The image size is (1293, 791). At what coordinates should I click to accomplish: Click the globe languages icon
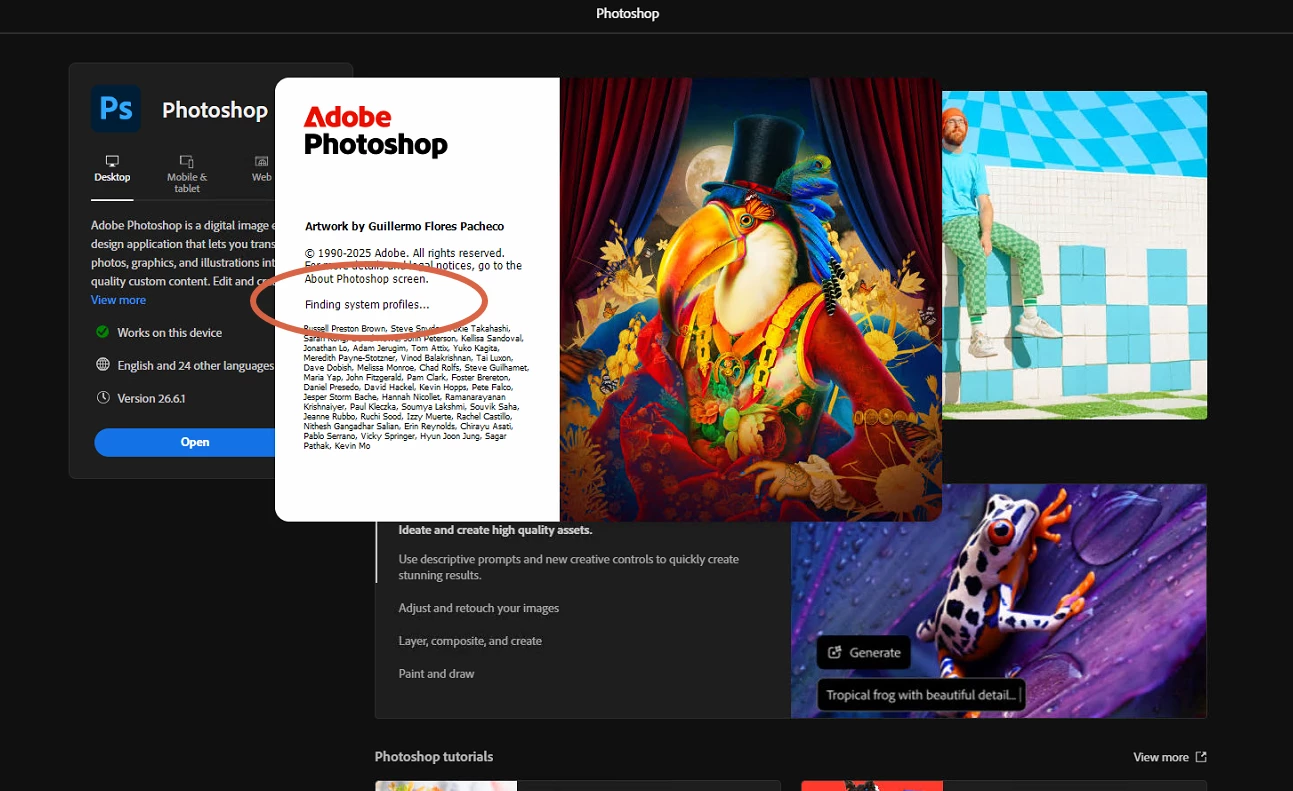pos(102,365)
